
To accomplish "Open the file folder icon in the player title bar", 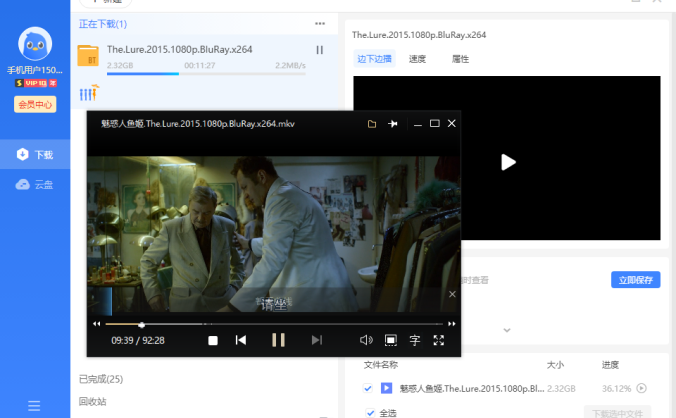I will tap(372, 124).
